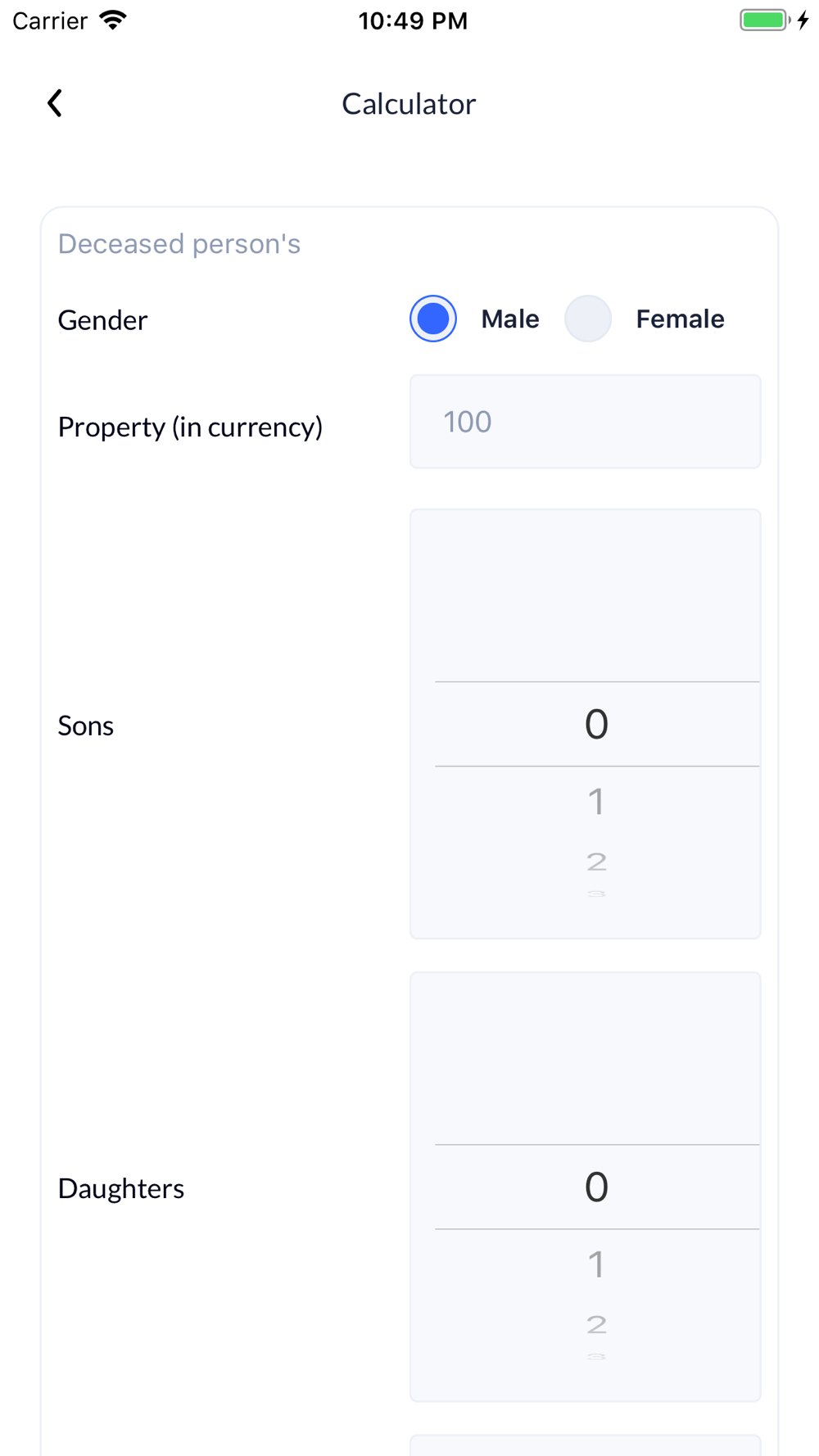The width and height of the screenshot is (819, 1456).
Task: Tap the Deceased person's section header
Action: point(179,244)
